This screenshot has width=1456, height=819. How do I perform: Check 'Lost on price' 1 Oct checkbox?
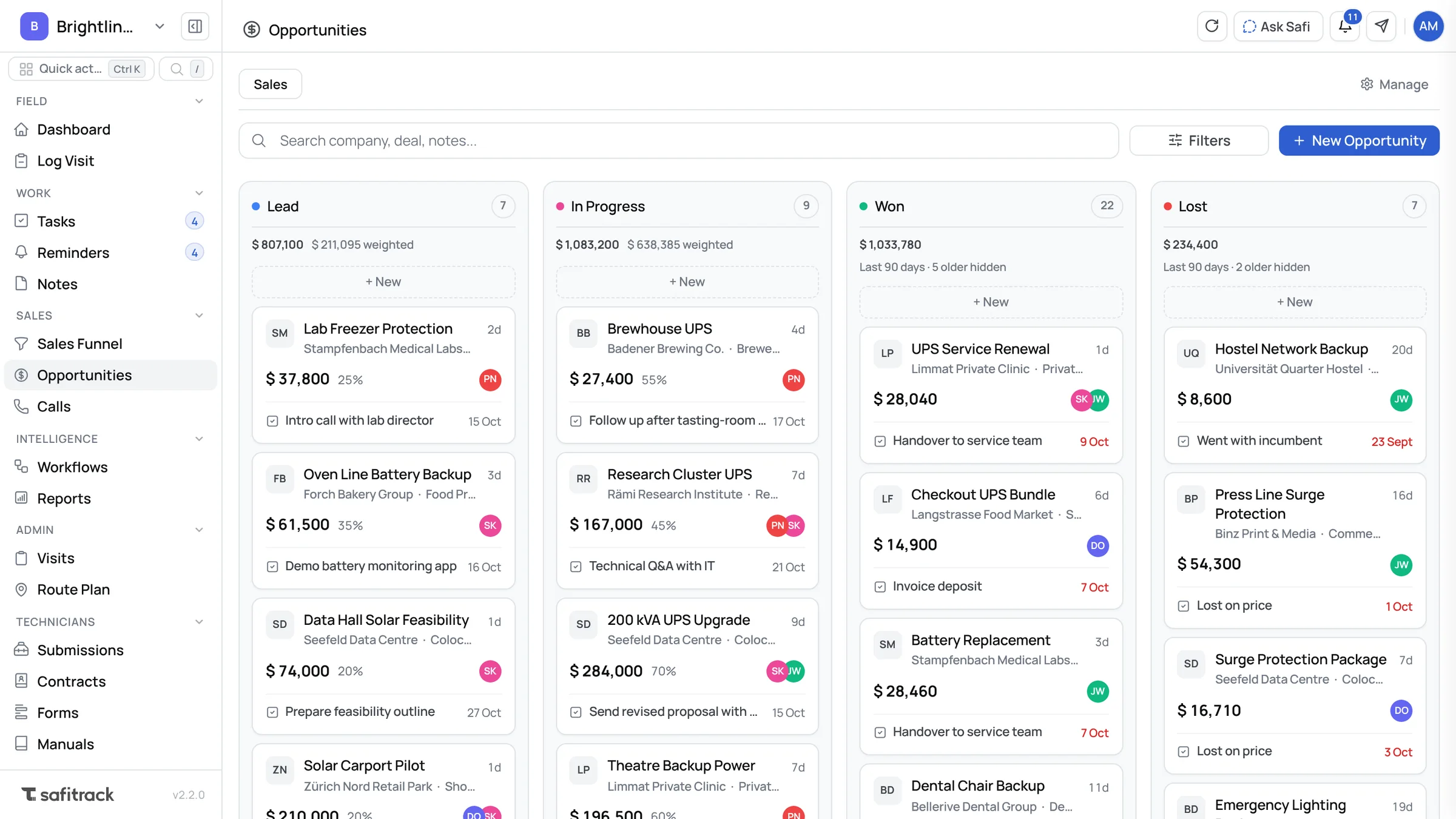1183,606
